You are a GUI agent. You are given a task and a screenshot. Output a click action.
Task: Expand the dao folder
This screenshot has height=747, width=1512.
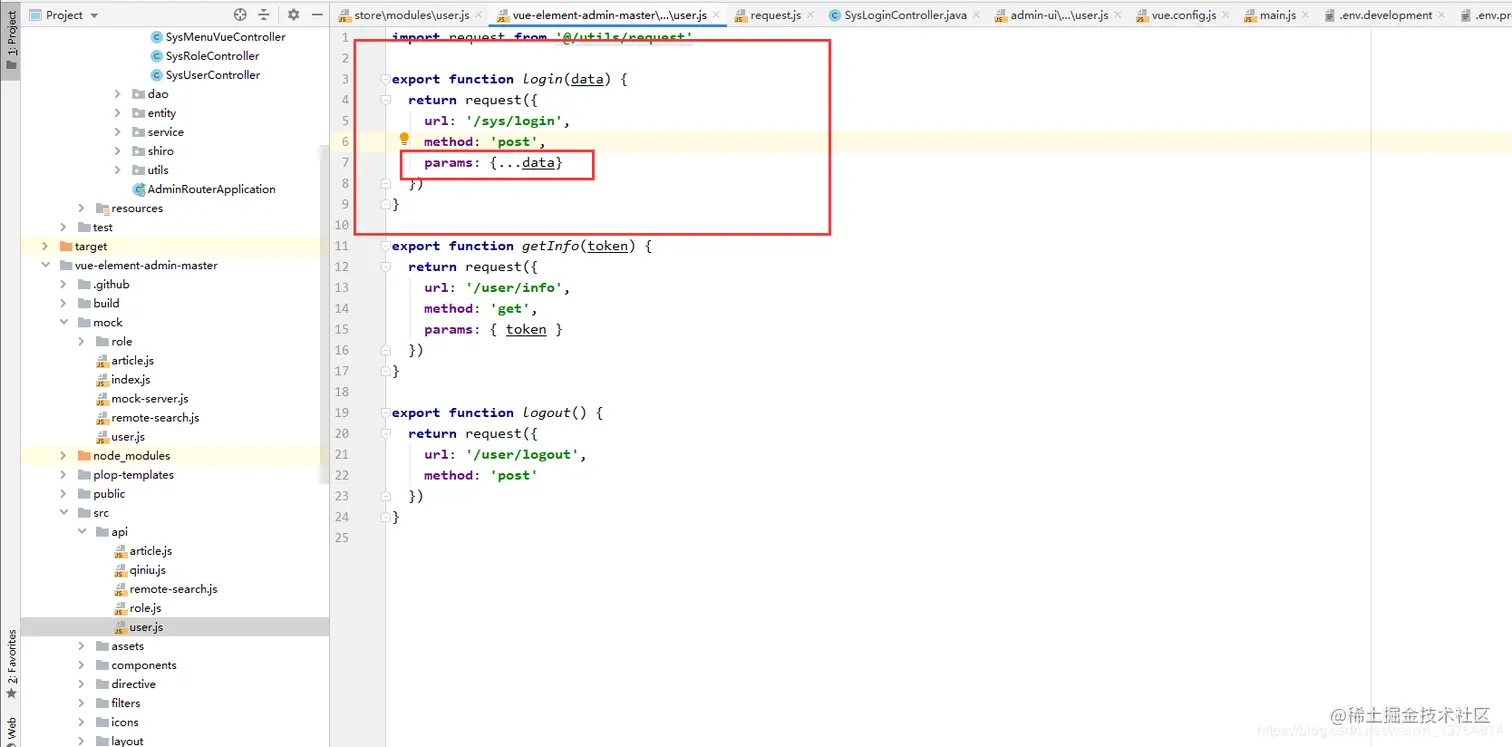point(118,94)
